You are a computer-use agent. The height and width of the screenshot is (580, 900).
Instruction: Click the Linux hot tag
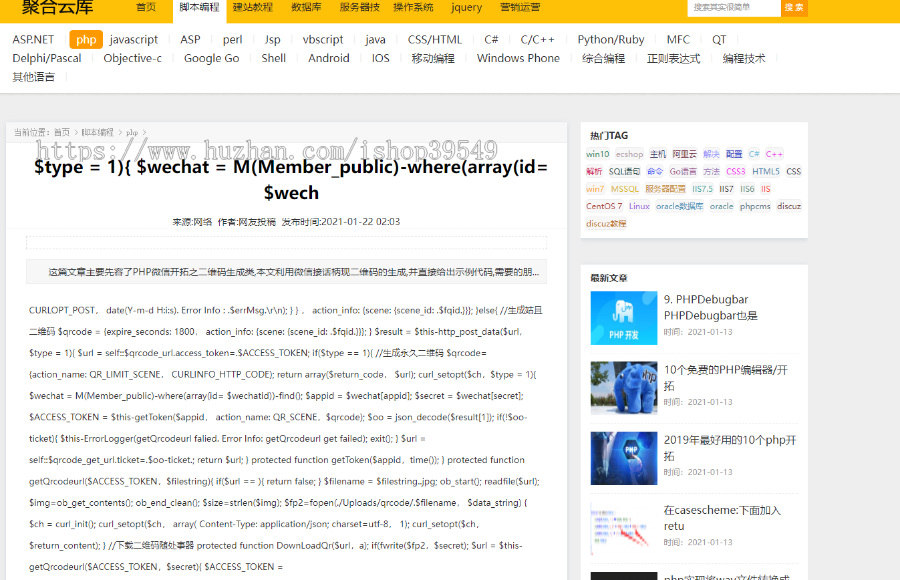point(639,206)
